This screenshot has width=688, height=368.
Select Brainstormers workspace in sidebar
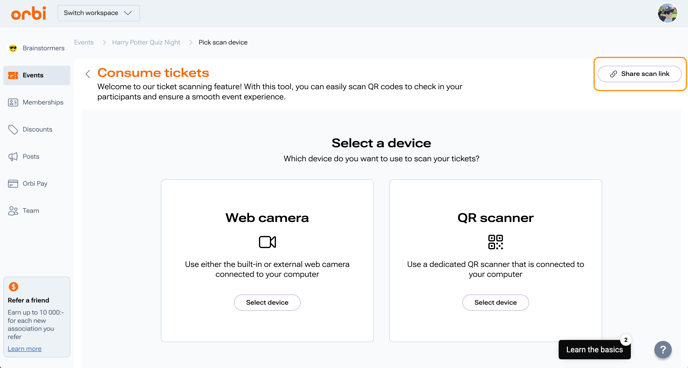36,48
